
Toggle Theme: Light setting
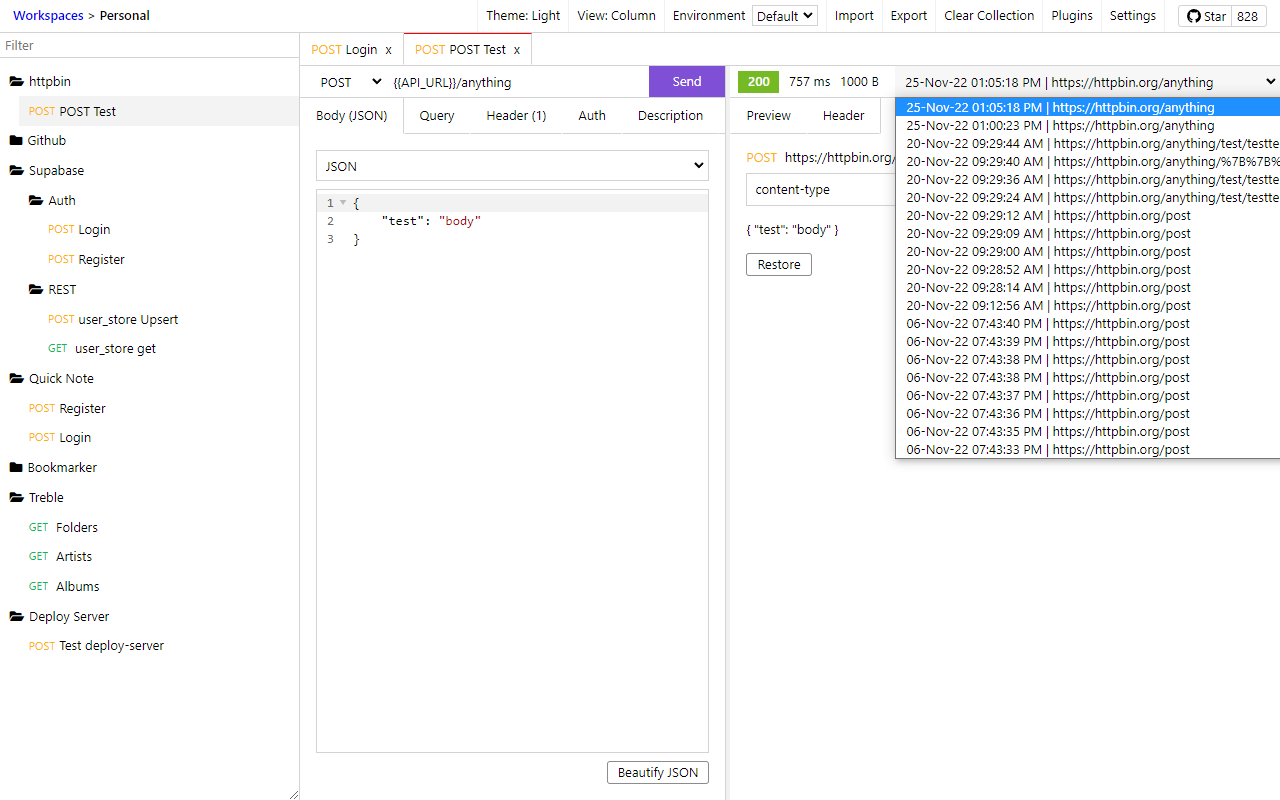pyautogui.click(x=523, y=16)
